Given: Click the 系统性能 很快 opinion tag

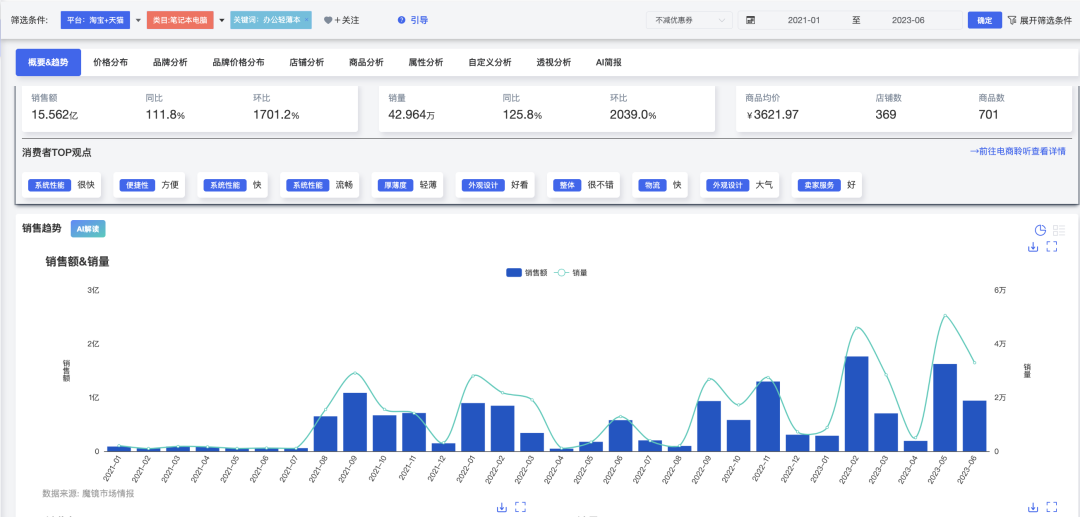Looking at the screenshot, I should (x=61, y=185).
